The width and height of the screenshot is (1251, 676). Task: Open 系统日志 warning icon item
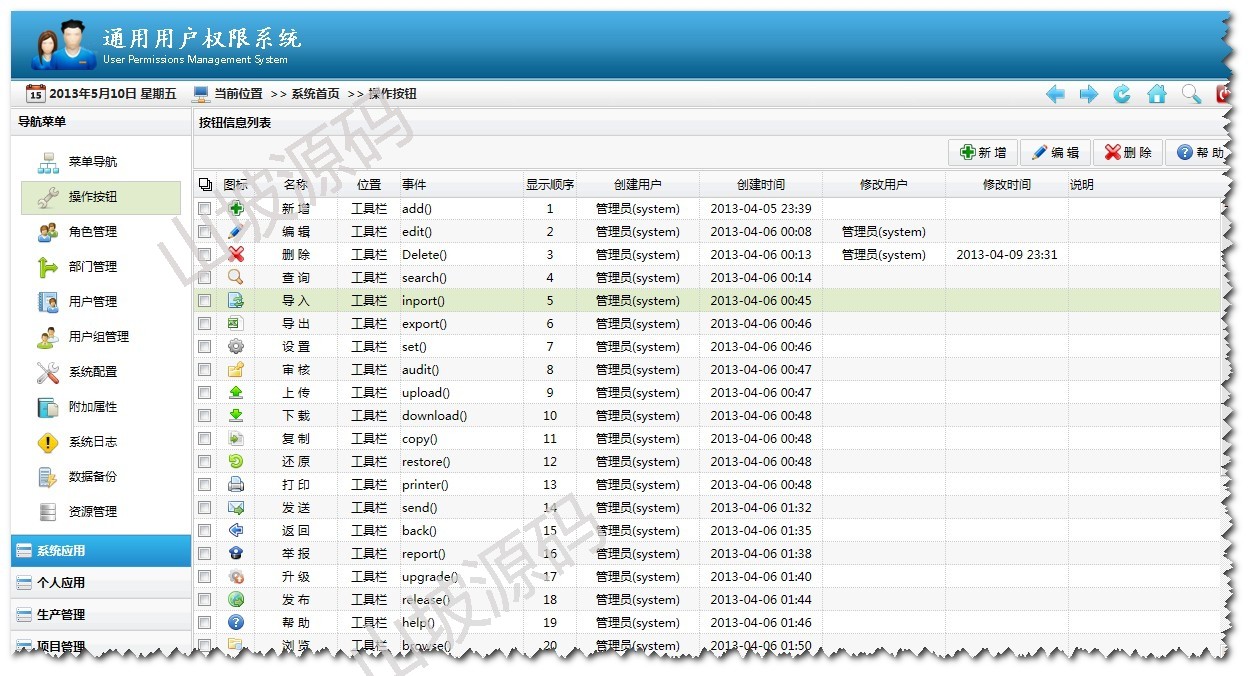point(92,442)
